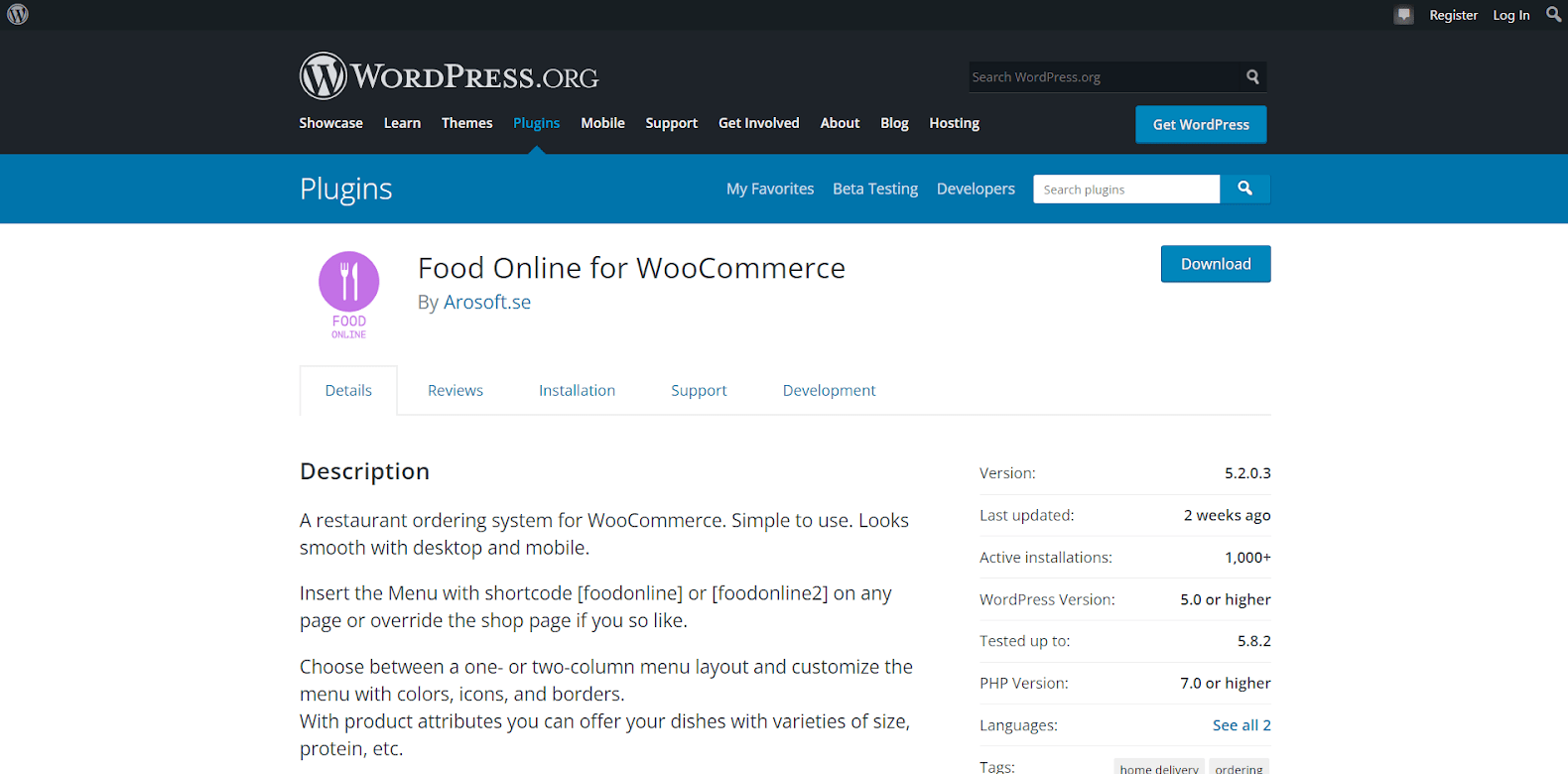The height and width of the screenshot is (774, 1568).
Task: Click the WordPress.org header logo
Action: click(x=450, y=76)
